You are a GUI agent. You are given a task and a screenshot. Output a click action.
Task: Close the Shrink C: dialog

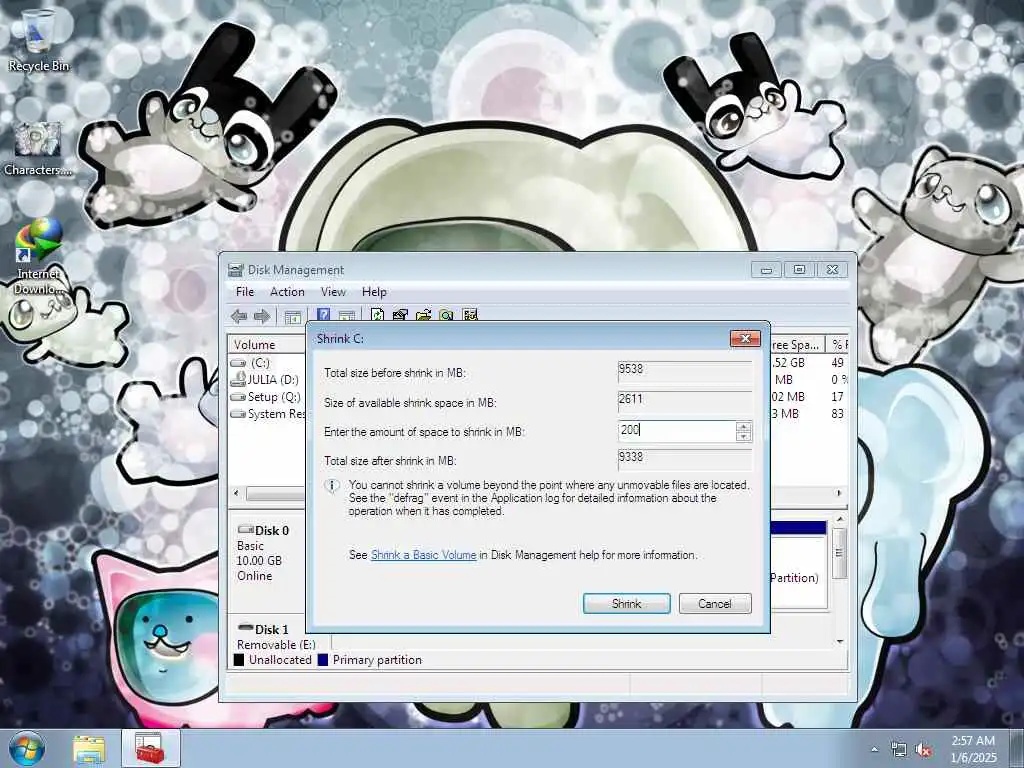(x=745, y=338)
